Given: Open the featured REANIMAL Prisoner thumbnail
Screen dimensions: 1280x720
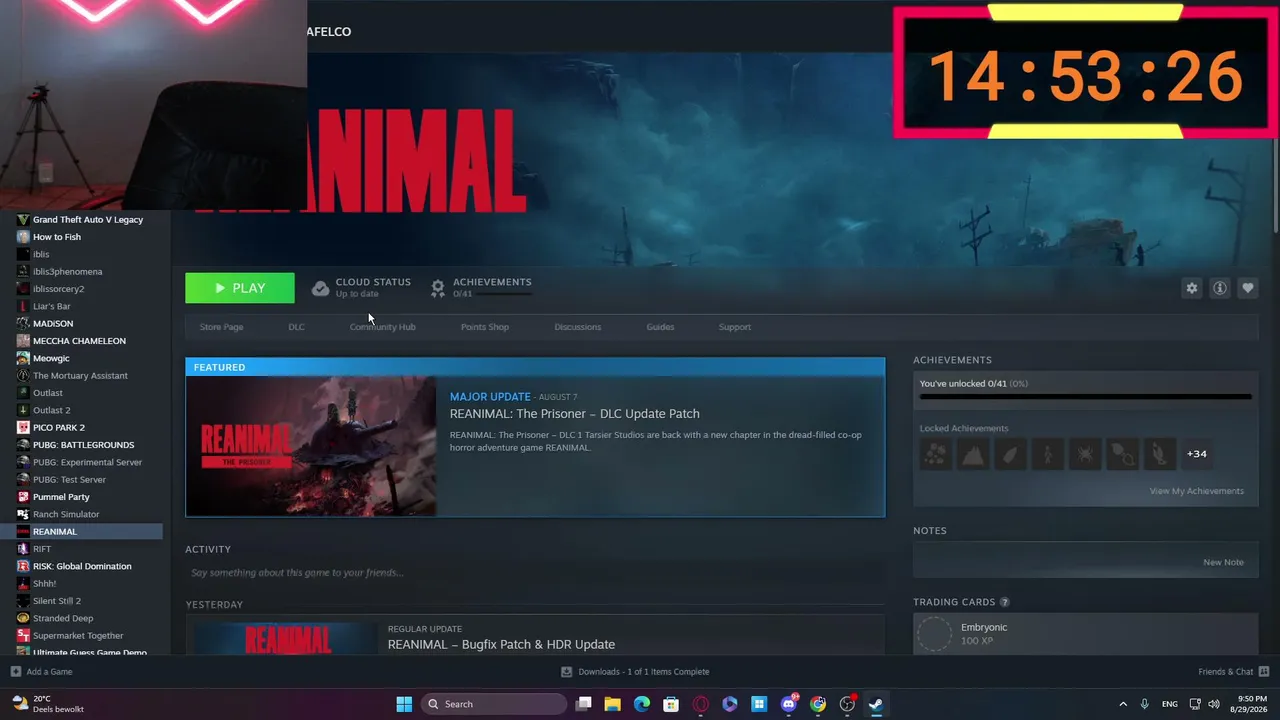Looking at the screenshot, I should pos(311,446).
